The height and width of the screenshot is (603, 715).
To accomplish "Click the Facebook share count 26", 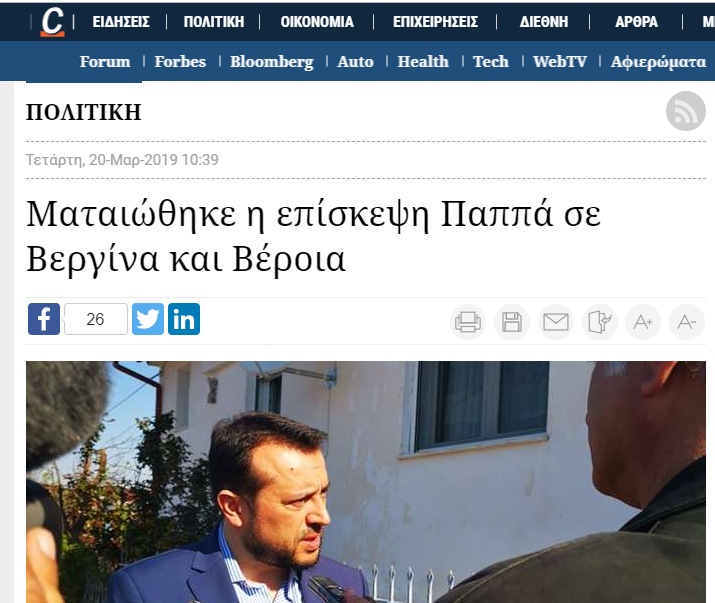I will pyautogui.click(x=96, y=319).
